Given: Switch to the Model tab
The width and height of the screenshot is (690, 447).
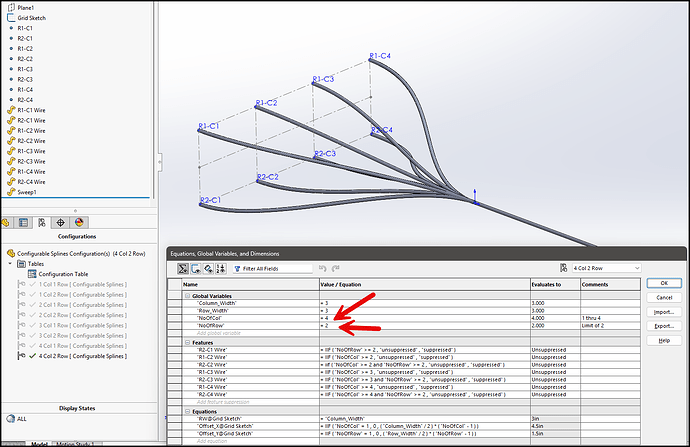Looking at the screenshot, I should coord(39,444).
